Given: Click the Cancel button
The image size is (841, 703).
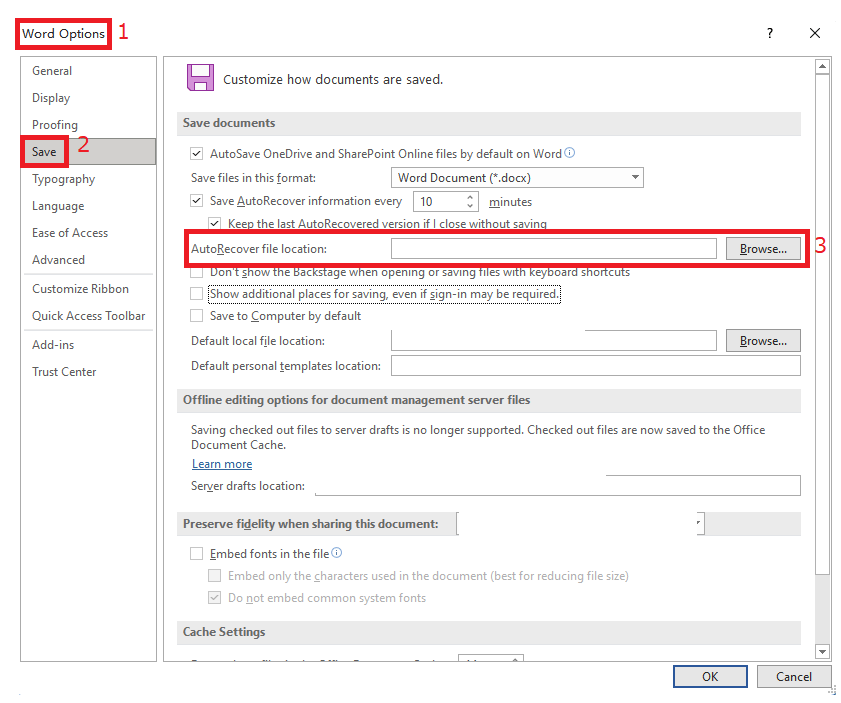Looking at the screenshot, I should click(x=794, y=677).
